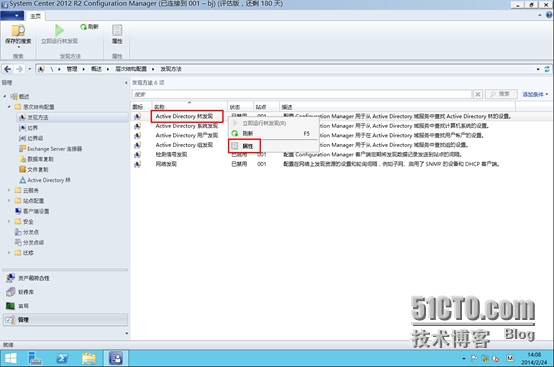
Task: Switch to 管理 workspace button
Action: point(65,320)
